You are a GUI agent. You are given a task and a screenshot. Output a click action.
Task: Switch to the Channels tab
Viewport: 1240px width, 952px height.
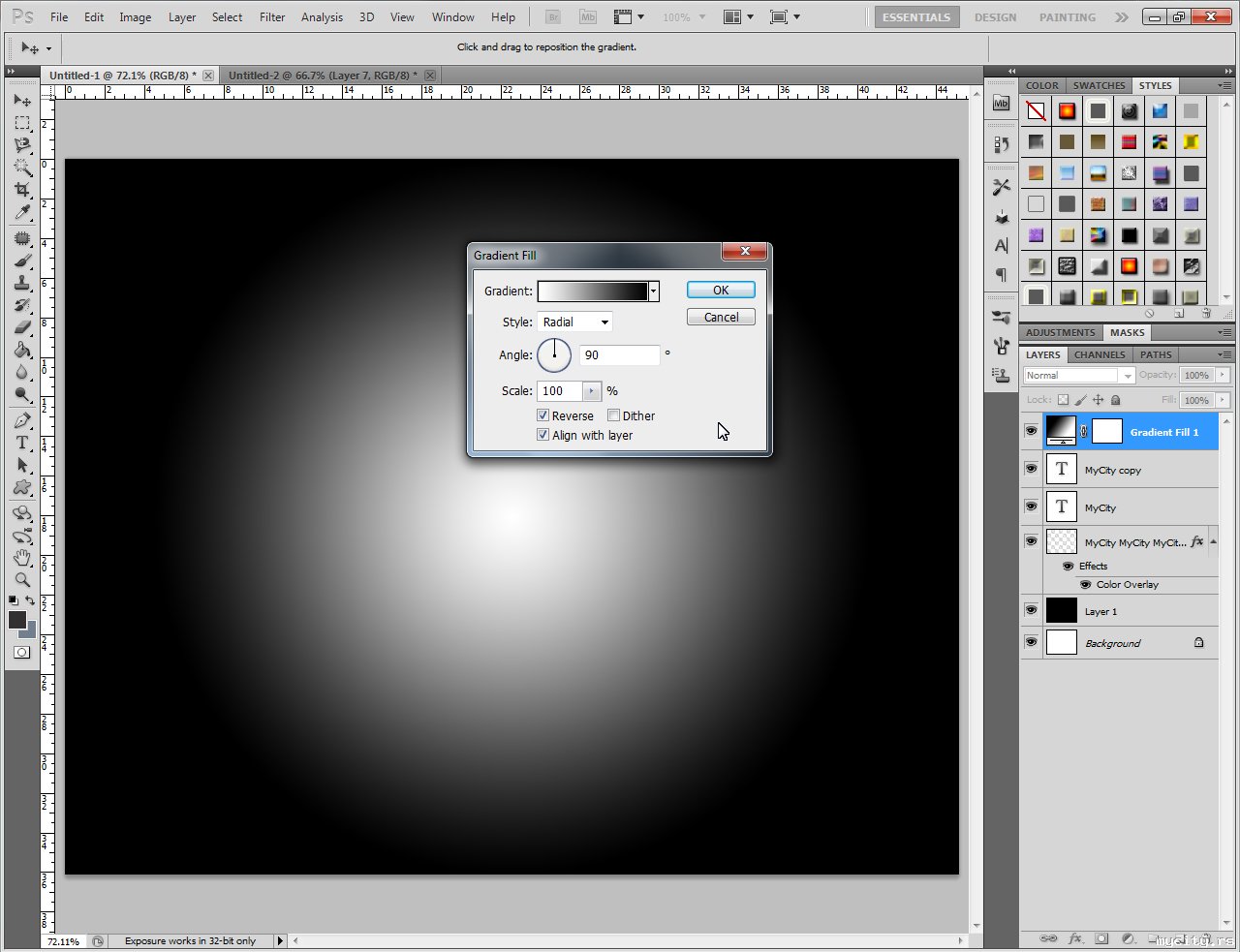(1100, 354)
